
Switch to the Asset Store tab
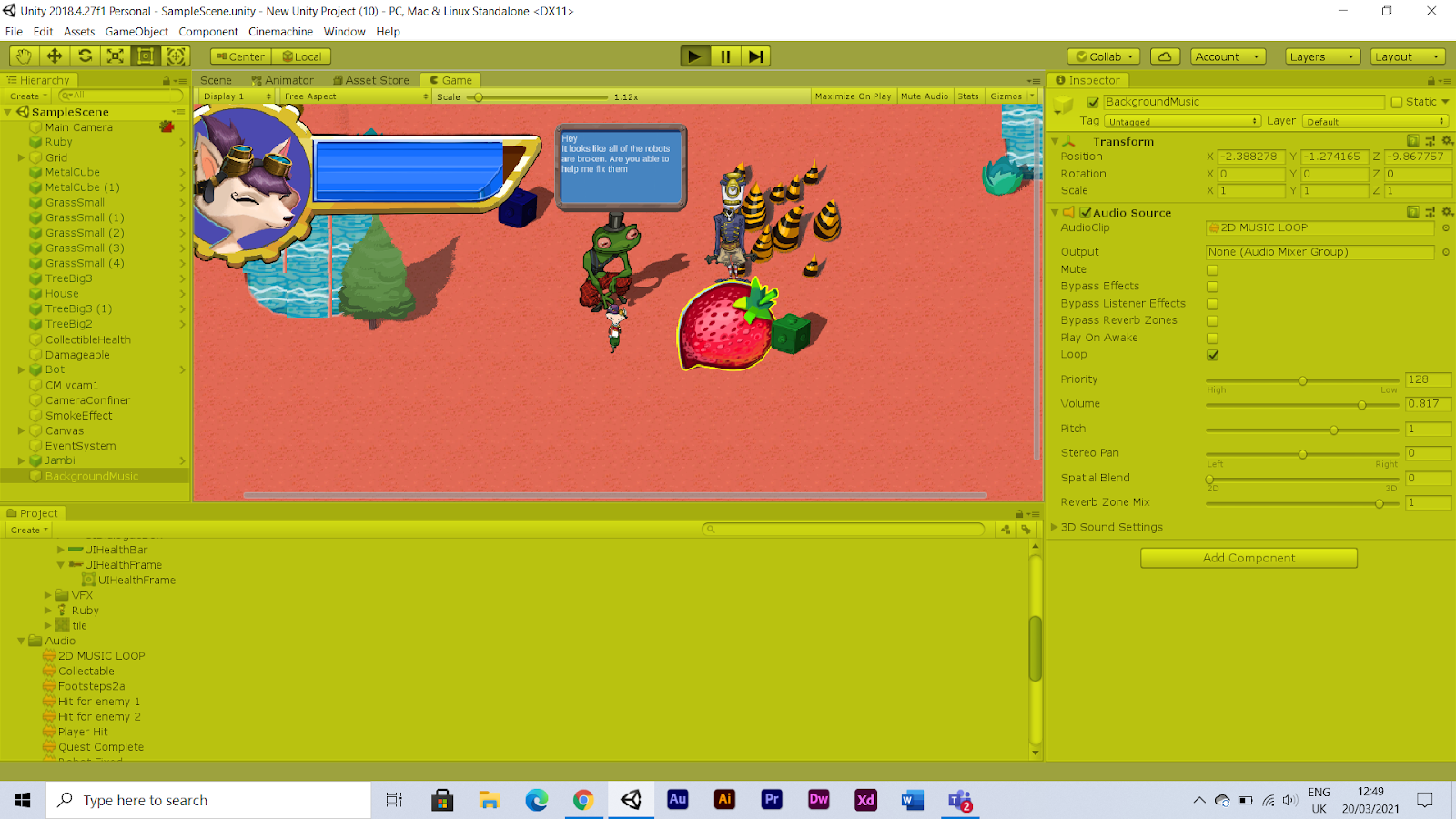tap(371, 80)
